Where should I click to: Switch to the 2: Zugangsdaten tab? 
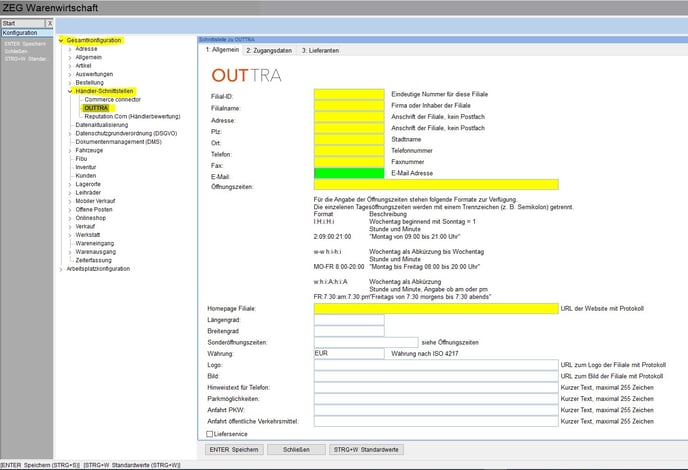(269, 50)
